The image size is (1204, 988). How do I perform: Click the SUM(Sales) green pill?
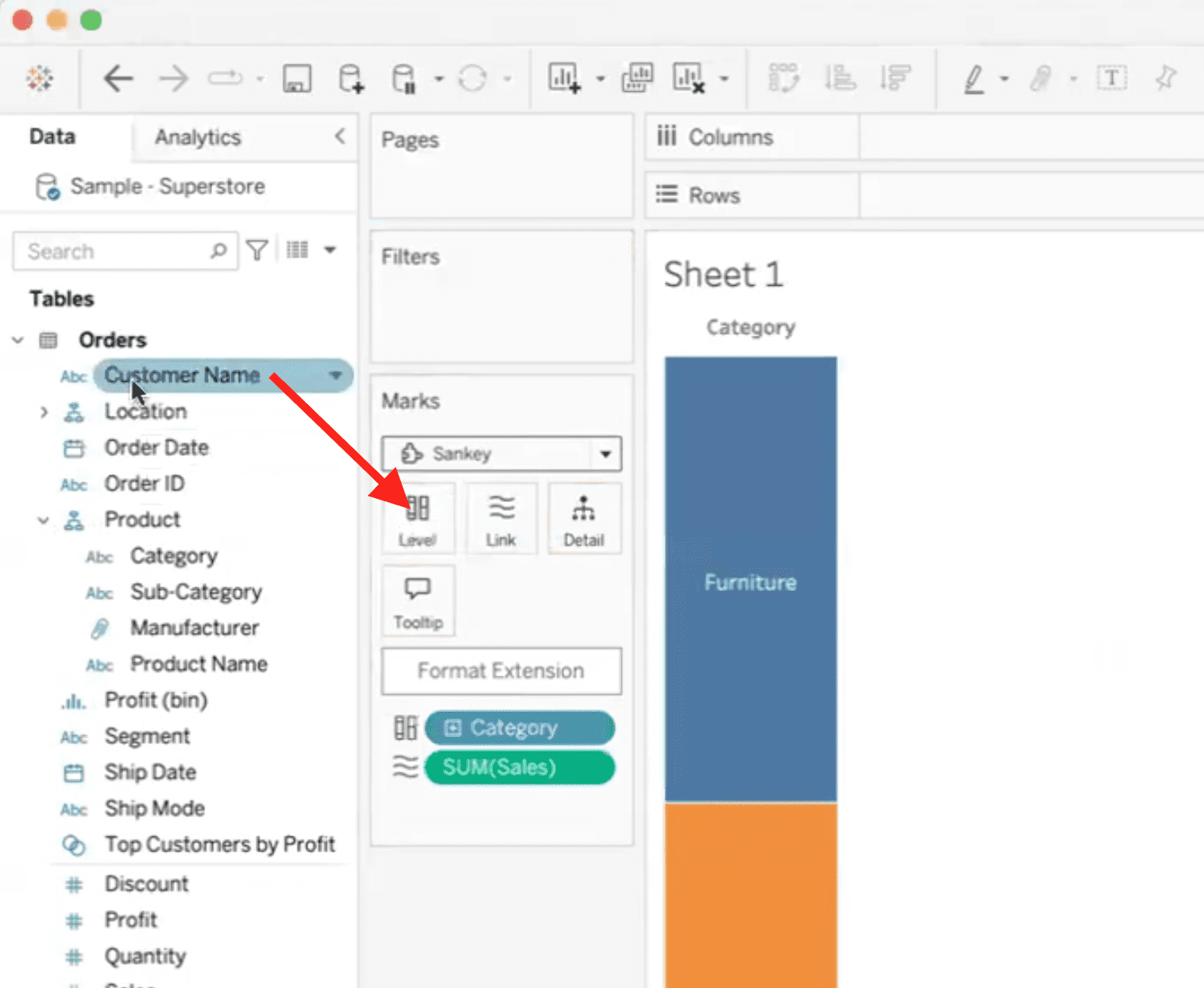pos(519,767)
